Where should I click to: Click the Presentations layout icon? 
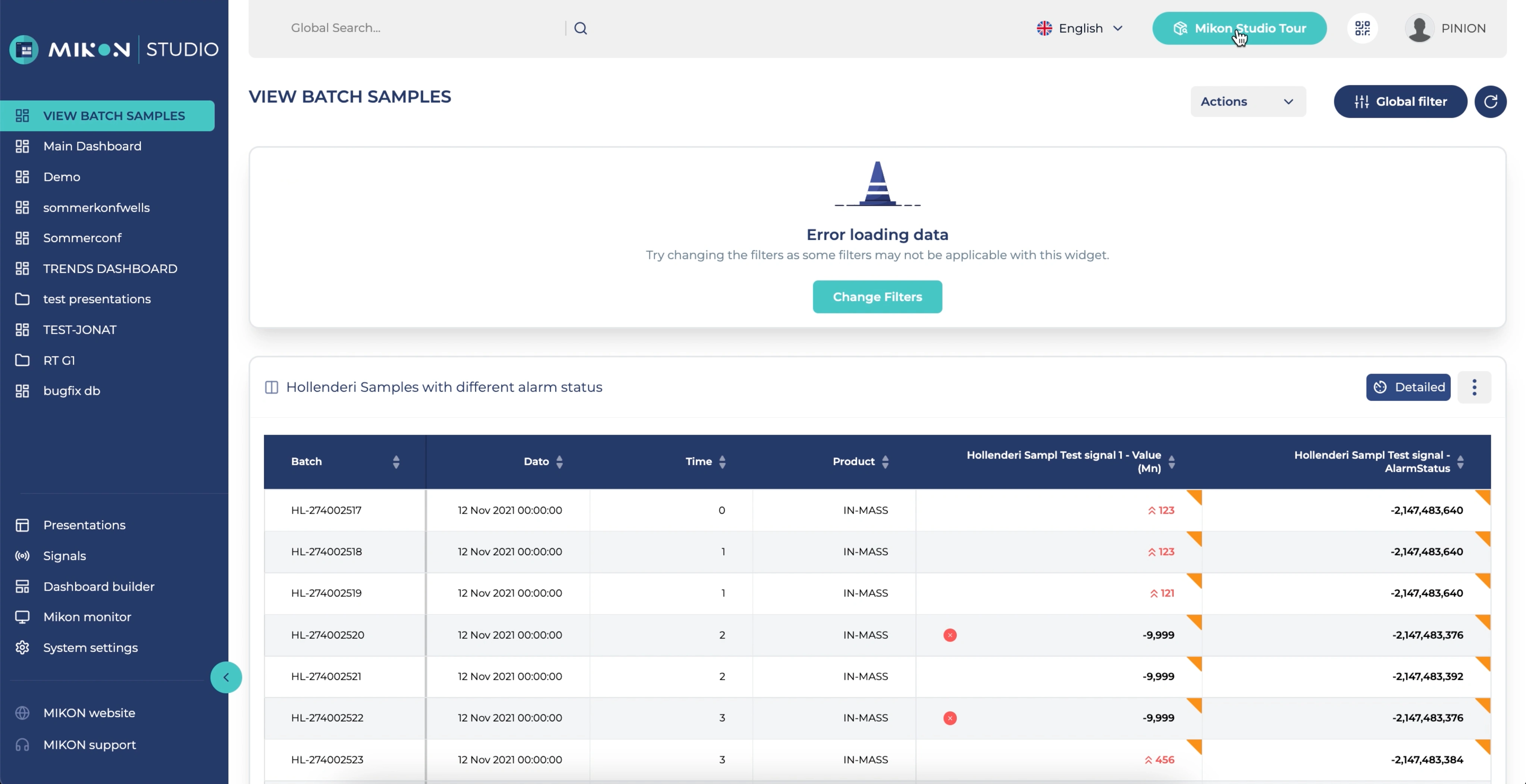pos(22,525)
